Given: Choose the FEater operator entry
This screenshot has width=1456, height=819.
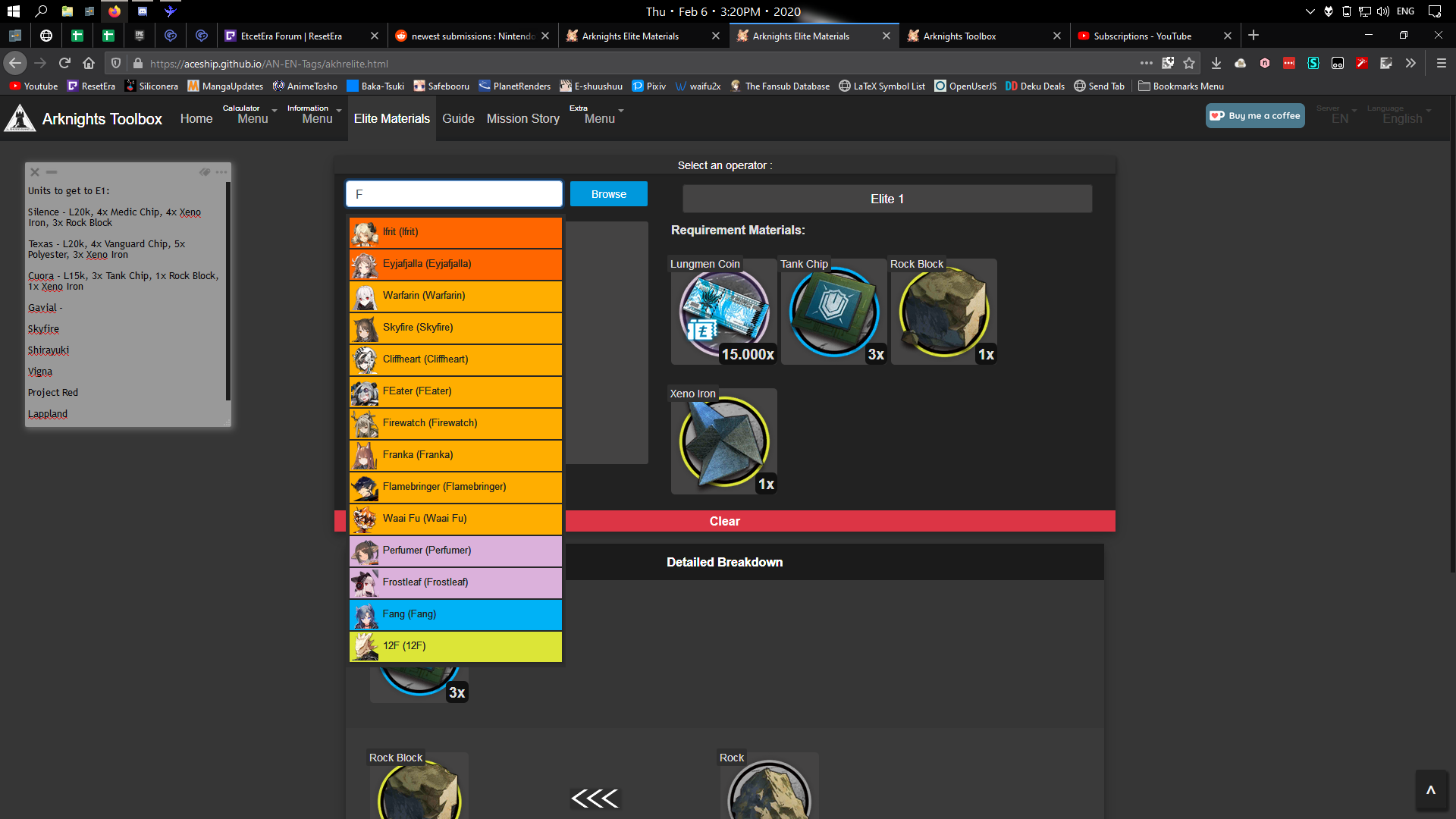Looking at the screenshot, I should pos(455,391).
